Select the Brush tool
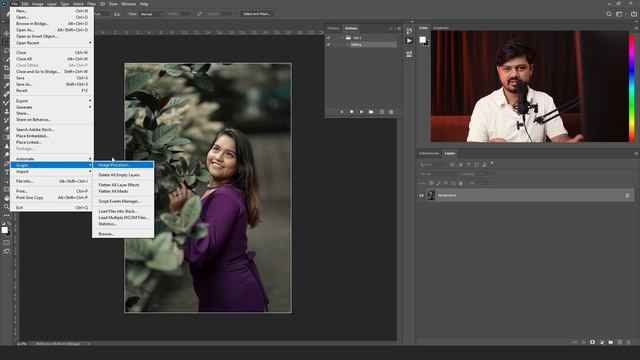This screenshot has height=360, width=640. pos(7,103)
